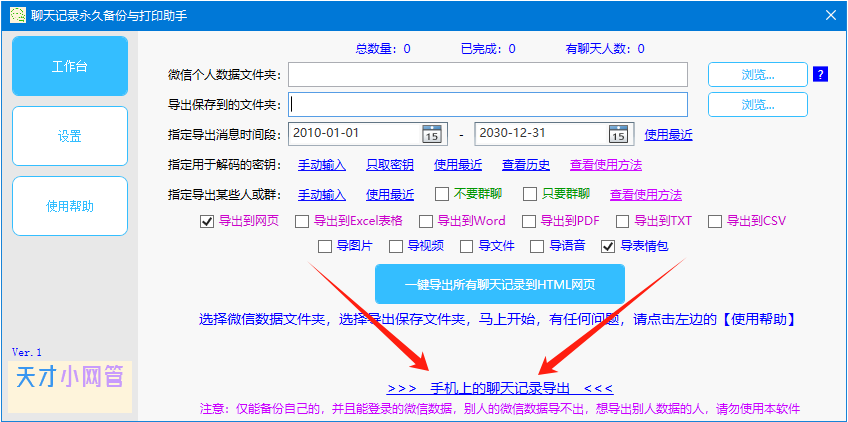848x422 pixels.
Task: Browse for 微信个人数据文件夹
Action: pyautogui.click(x=758, y=75)
